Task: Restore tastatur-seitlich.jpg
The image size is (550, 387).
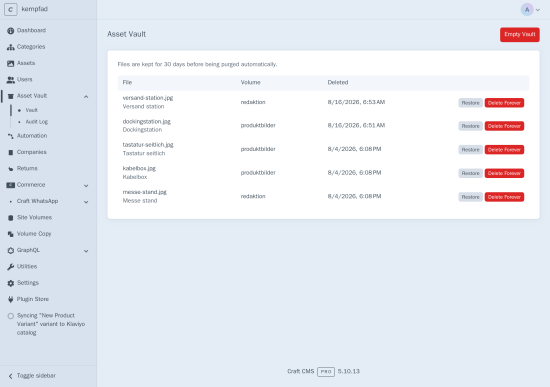Action: [x=470, y=149]
